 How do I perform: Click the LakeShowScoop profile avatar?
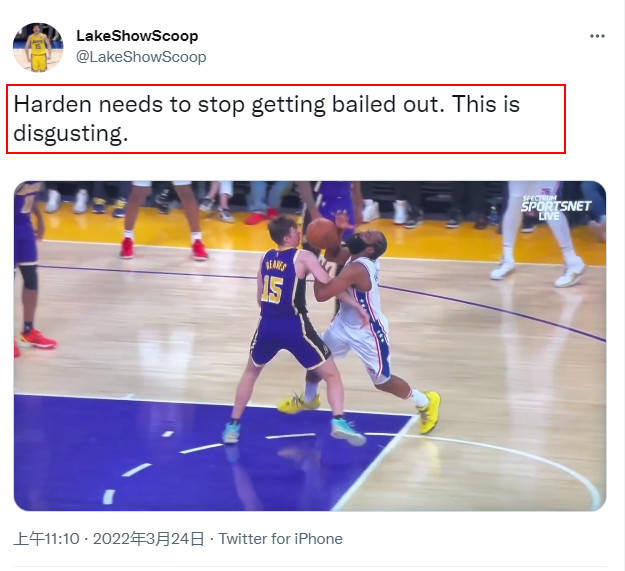click(38, 47)
